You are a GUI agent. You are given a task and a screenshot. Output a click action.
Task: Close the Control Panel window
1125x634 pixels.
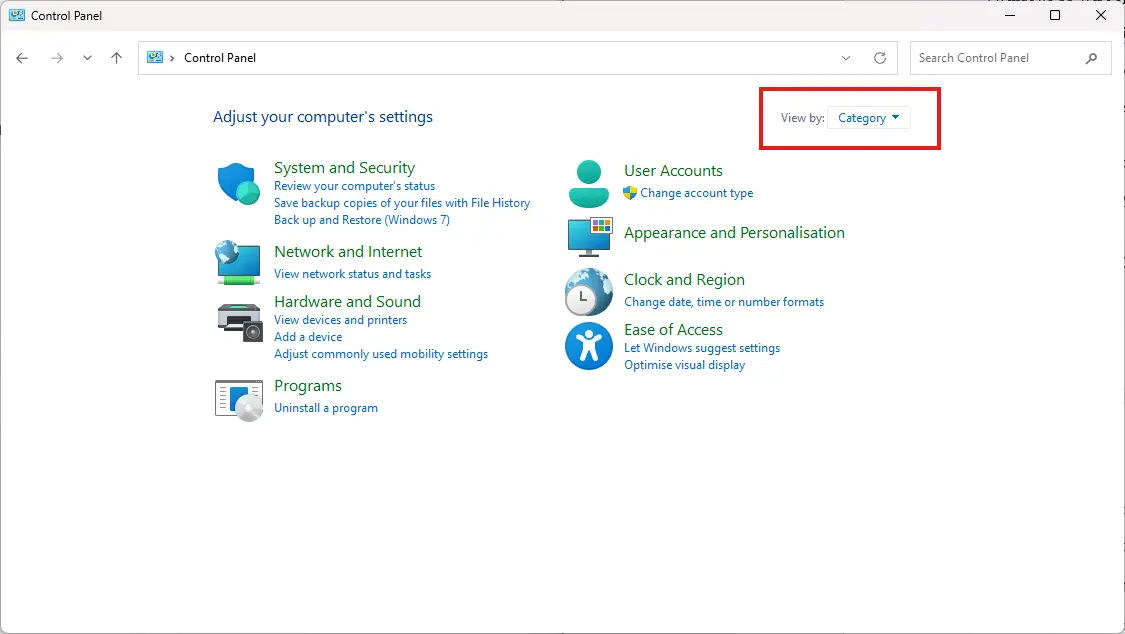(x=1101, y=15)
